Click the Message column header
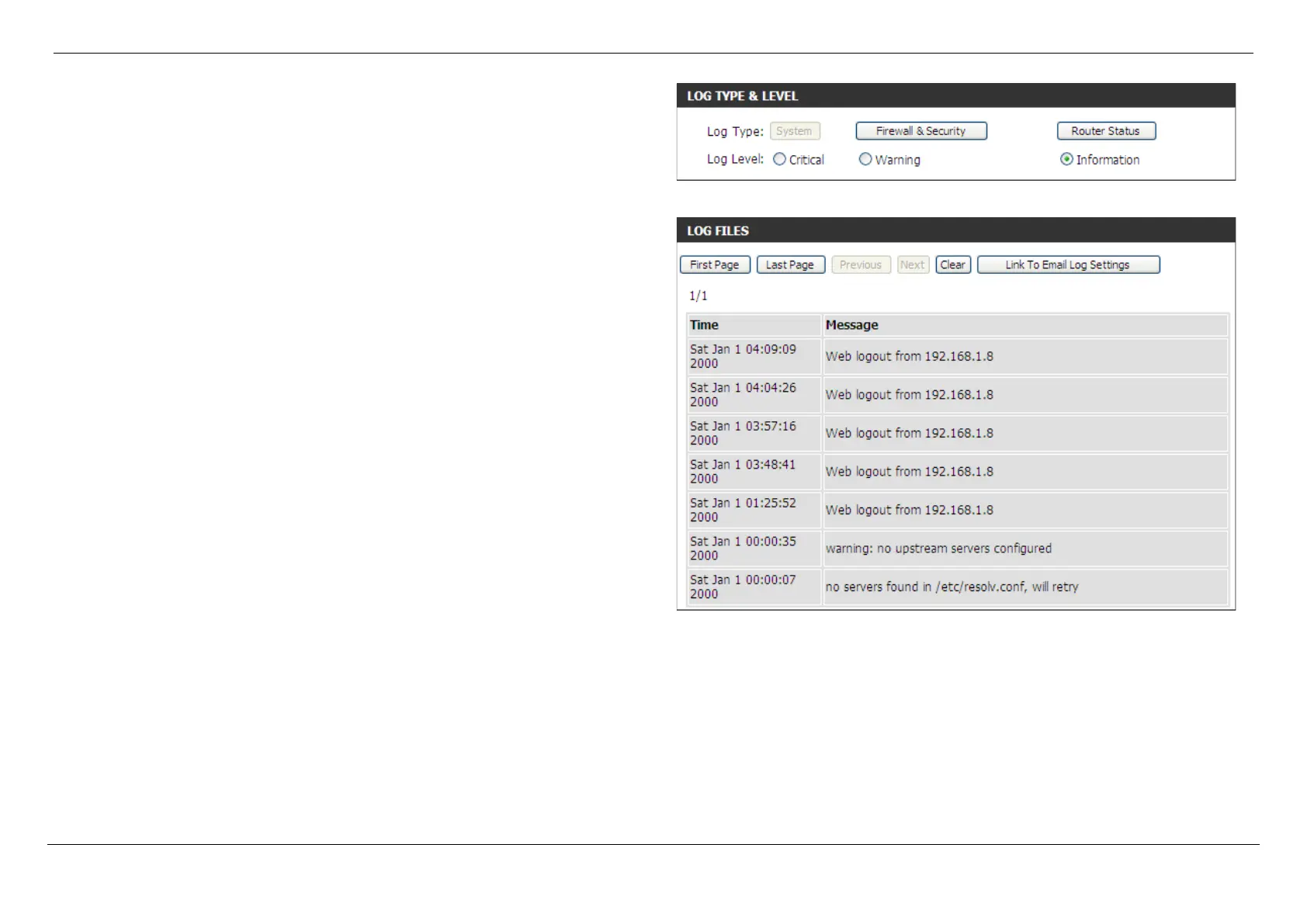The width and height of the screenshot is (1307, 924). click(1025, 325)
